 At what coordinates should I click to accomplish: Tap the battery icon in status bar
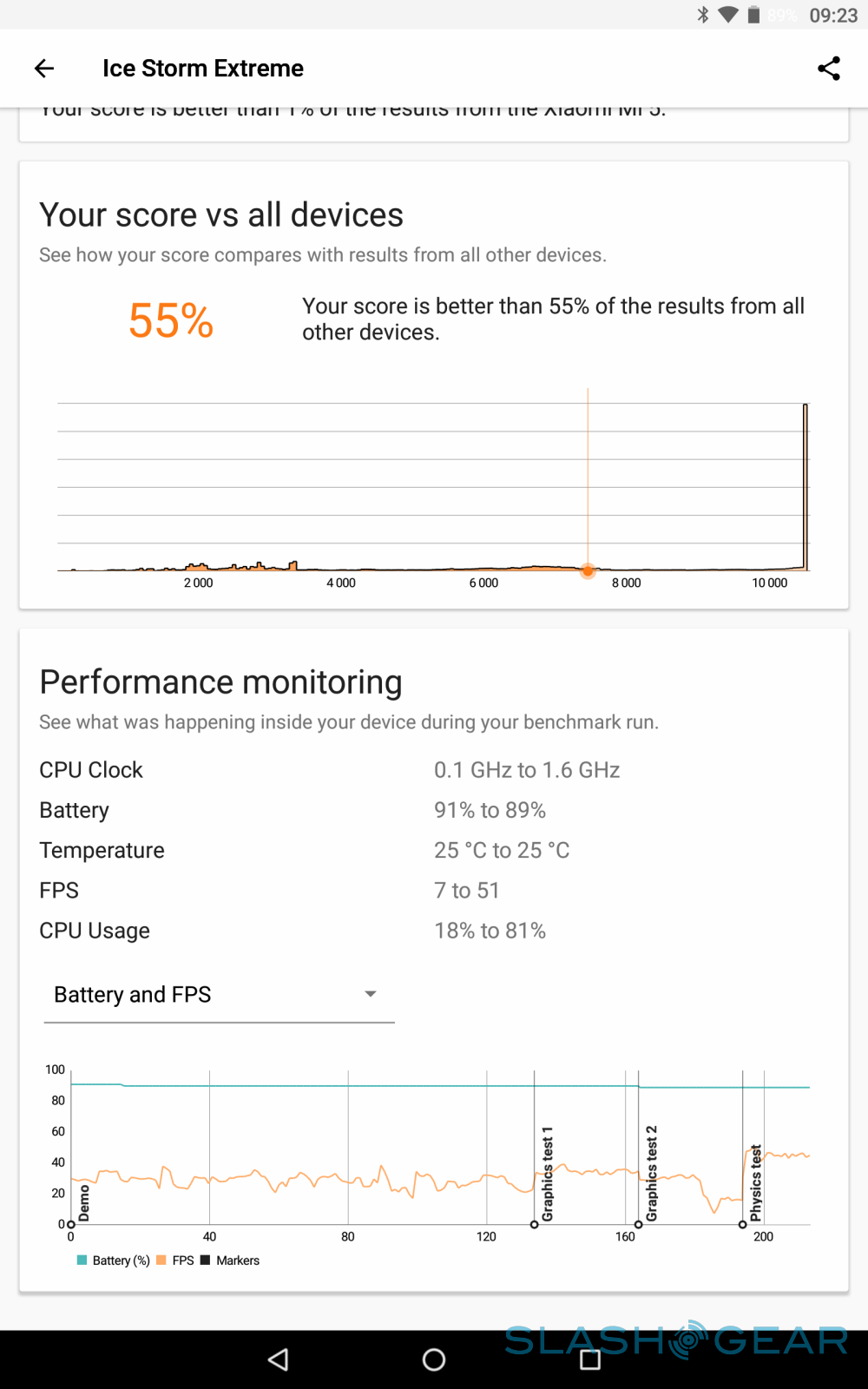tap(754, 15)
